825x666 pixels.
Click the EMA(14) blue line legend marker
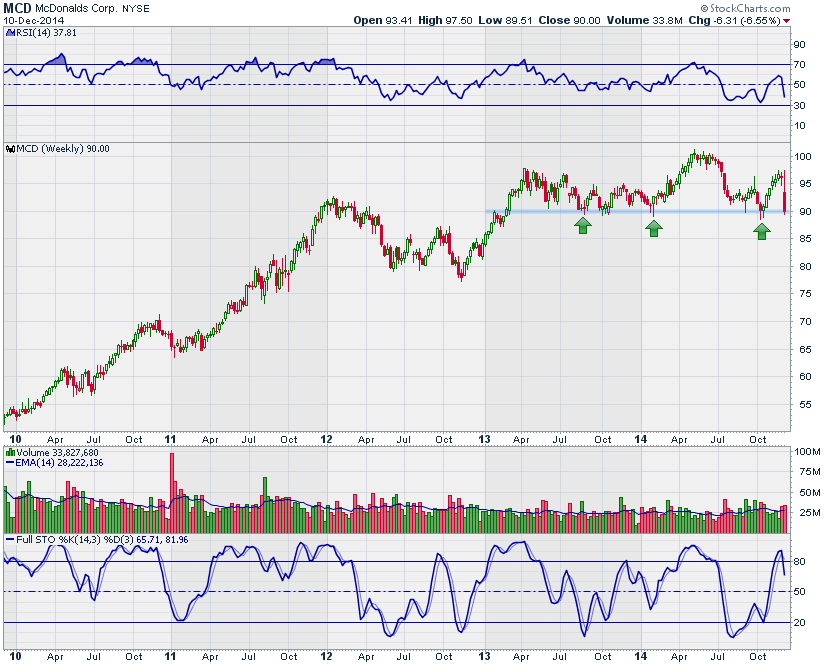[x=10, y=463]
